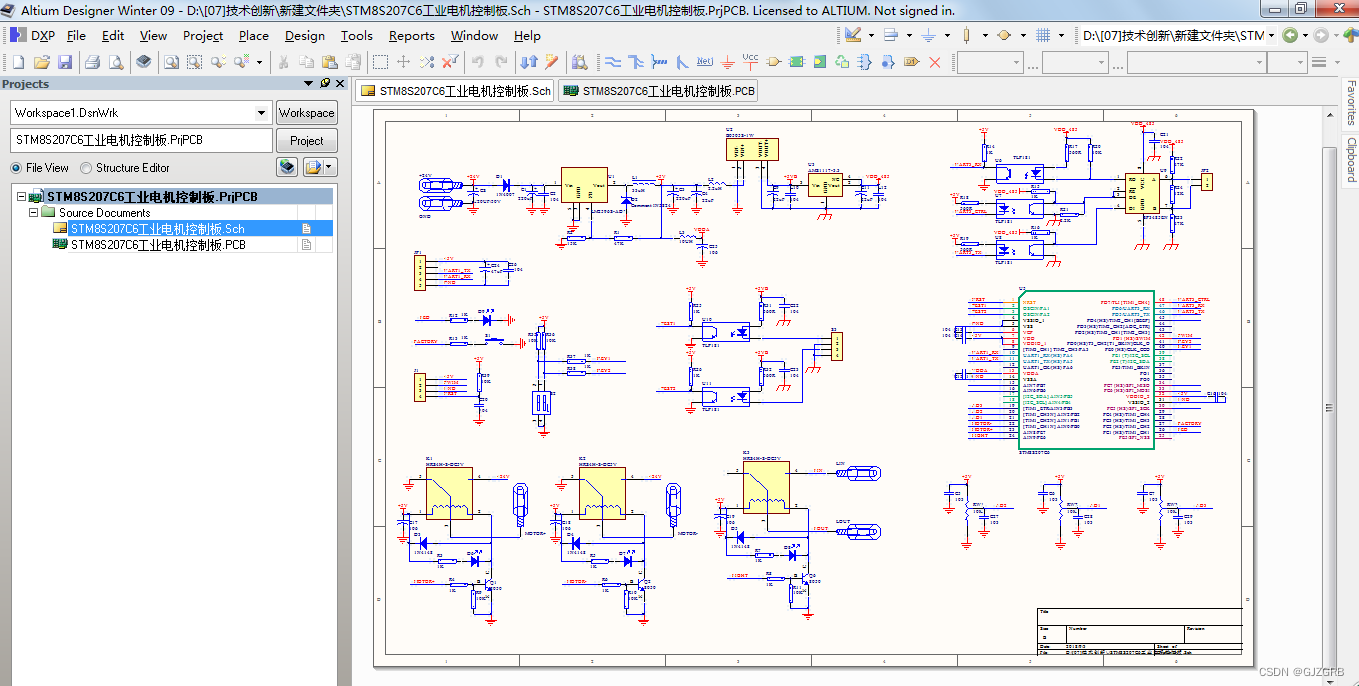This screenshot has width=1359, height=686.
Task: Open an existing document via folder icon
Action: tap(42, 62)
